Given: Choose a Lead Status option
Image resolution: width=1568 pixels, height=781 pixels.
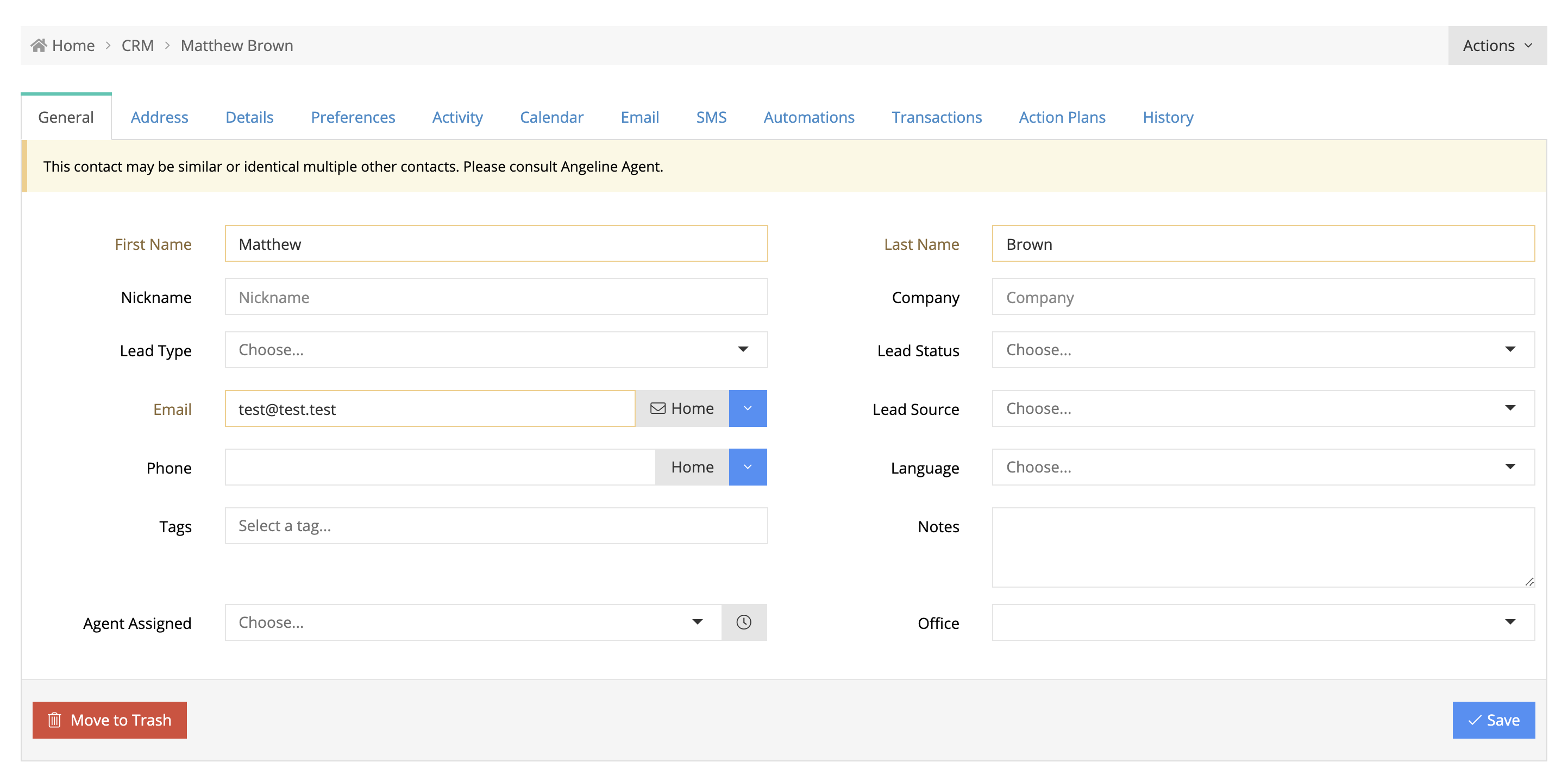Looking at the screenshot, I should click(1263, 350).
